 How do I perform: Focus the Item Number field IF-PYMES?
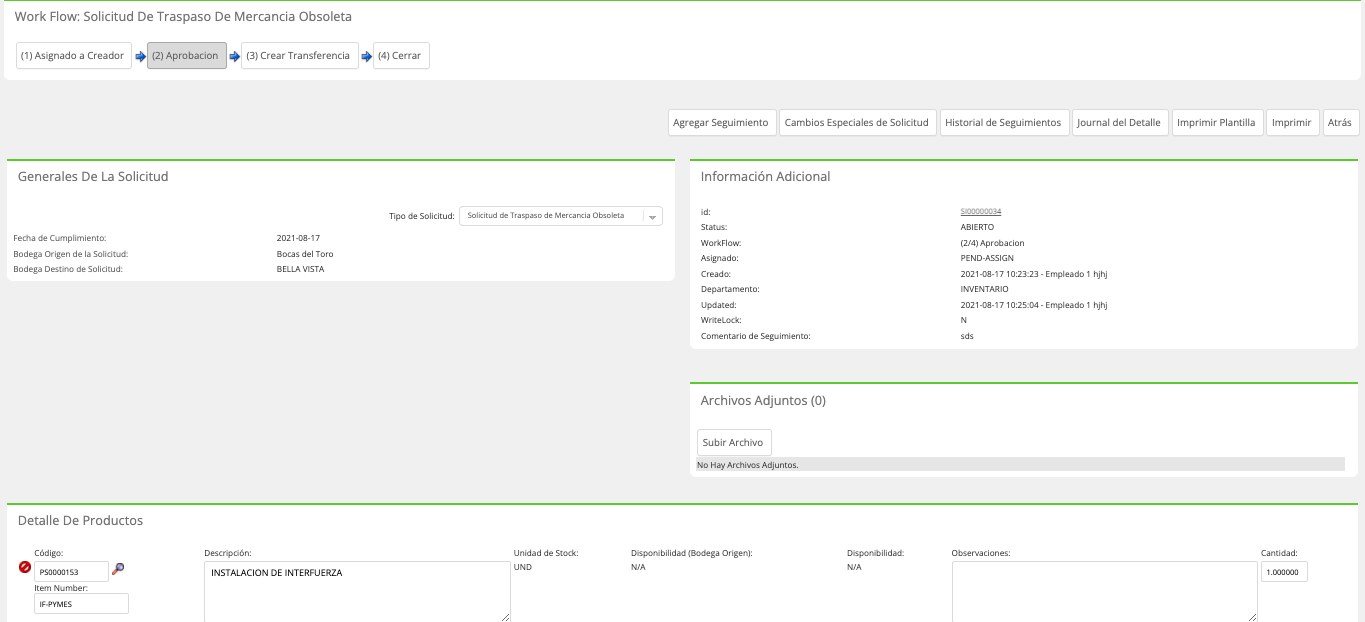(81, 604)
